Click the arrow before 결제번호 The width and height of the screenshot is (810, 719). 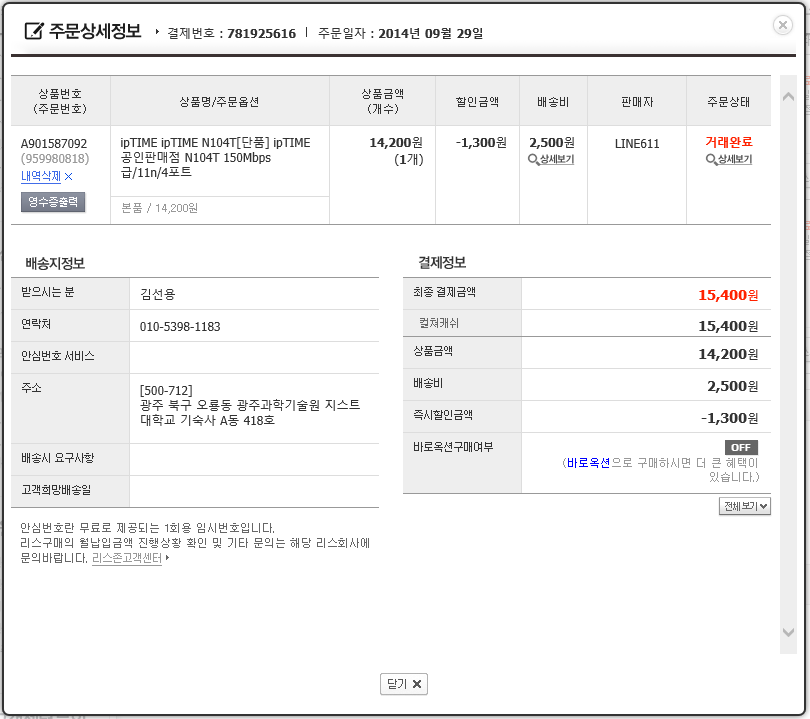pos(157,32)
